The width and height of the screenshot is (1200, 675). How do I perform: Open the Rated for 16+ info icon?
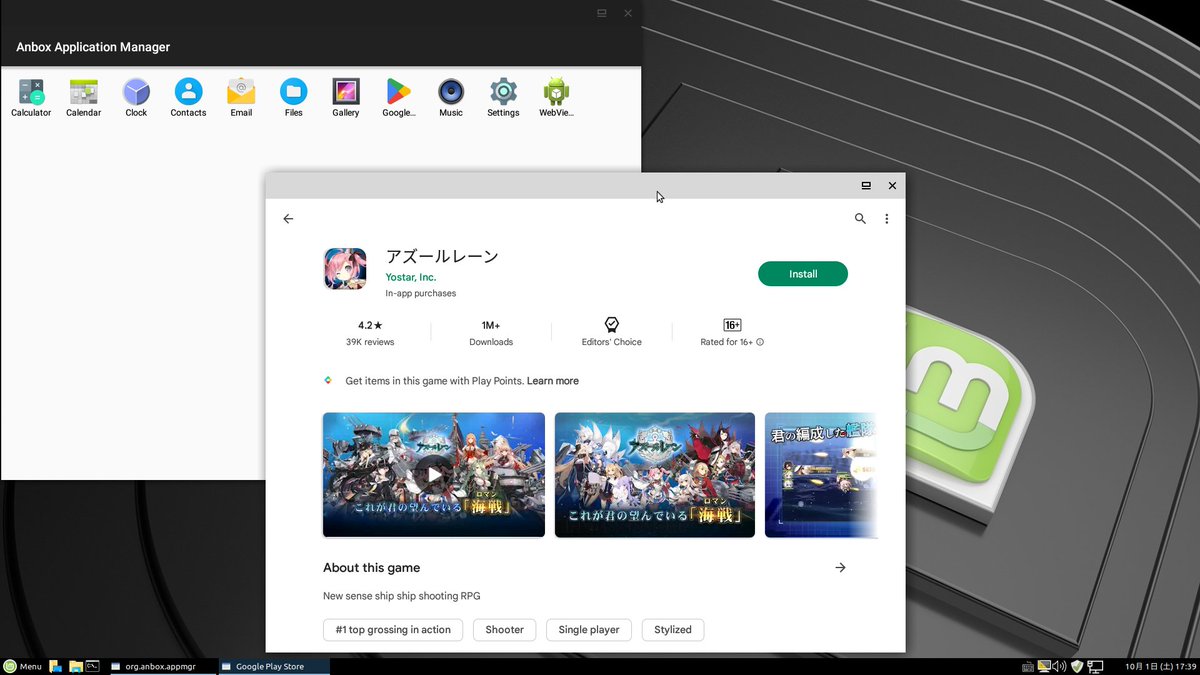coord(760,342)
